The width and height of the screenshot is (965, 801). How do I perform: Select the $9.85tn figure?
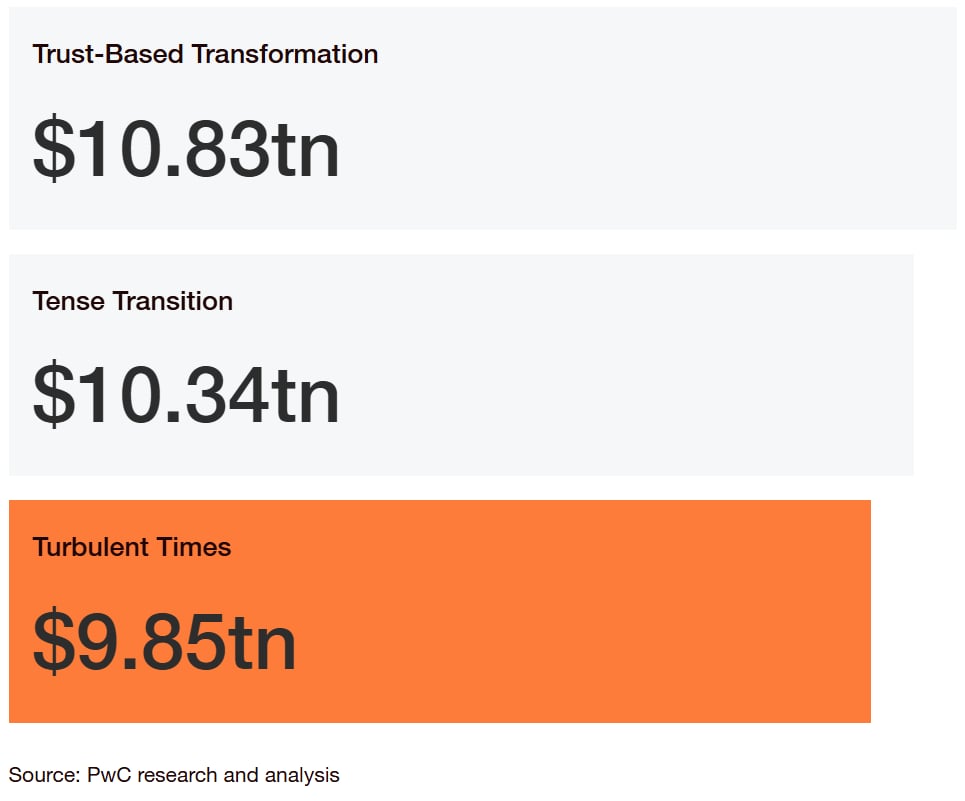coord(164,641)
